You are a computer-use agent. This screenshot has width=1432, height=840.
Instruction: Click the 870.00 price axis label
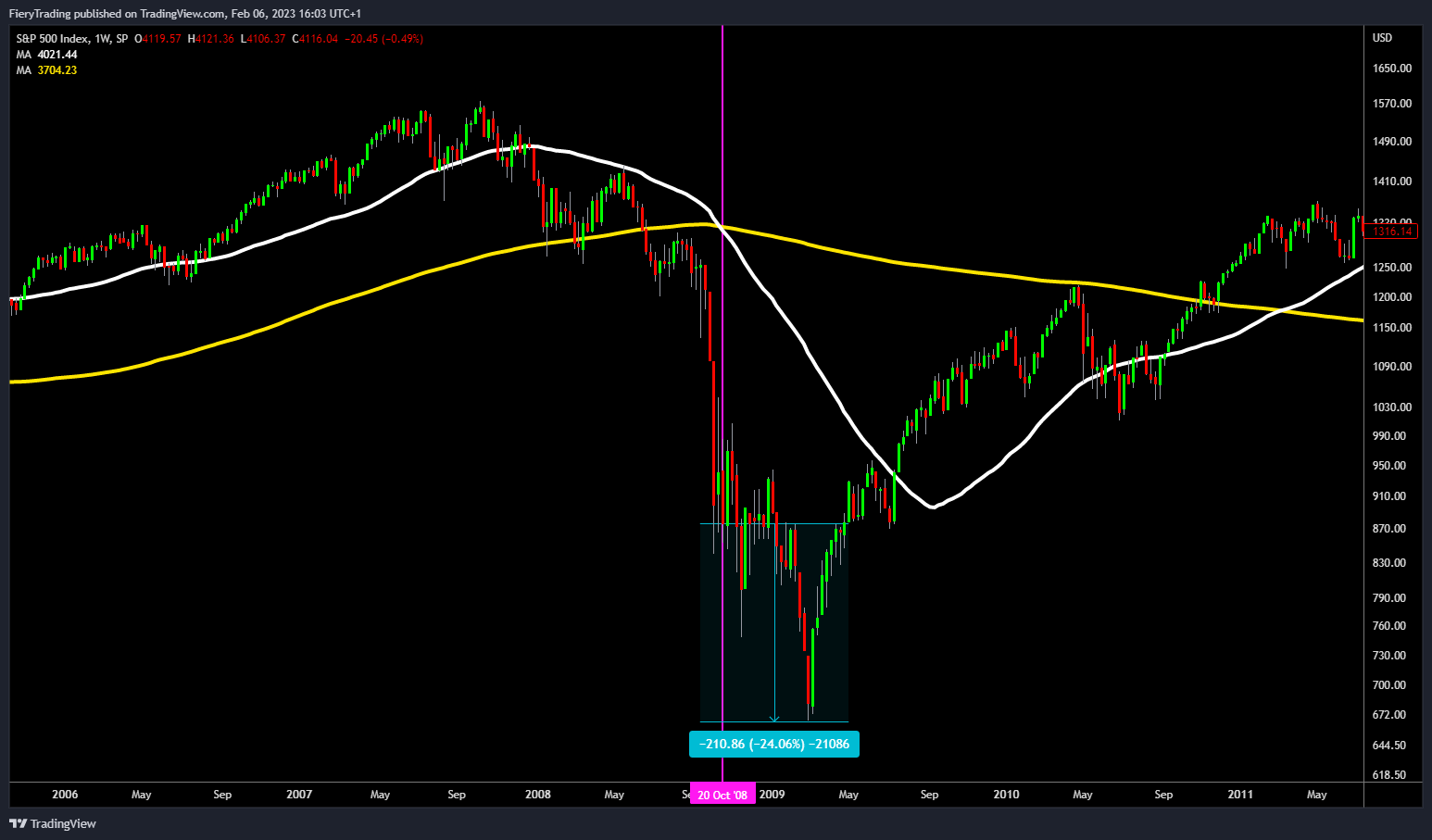[x=1389, y=529]
